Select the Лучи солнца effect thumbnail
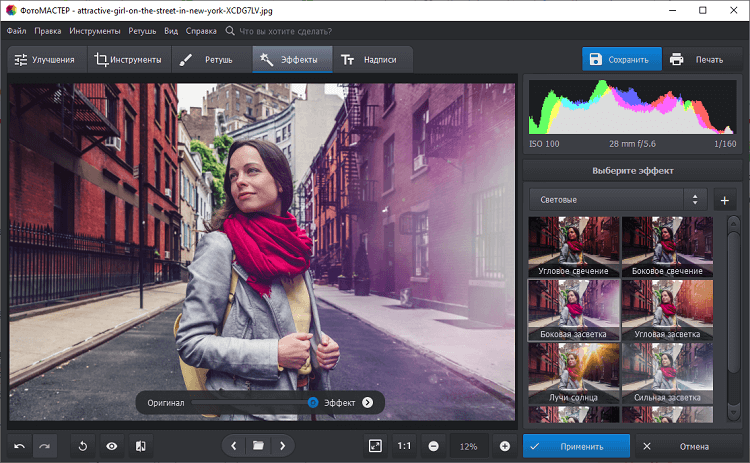This screenshot has height=463, width=750. coord(573,374)
